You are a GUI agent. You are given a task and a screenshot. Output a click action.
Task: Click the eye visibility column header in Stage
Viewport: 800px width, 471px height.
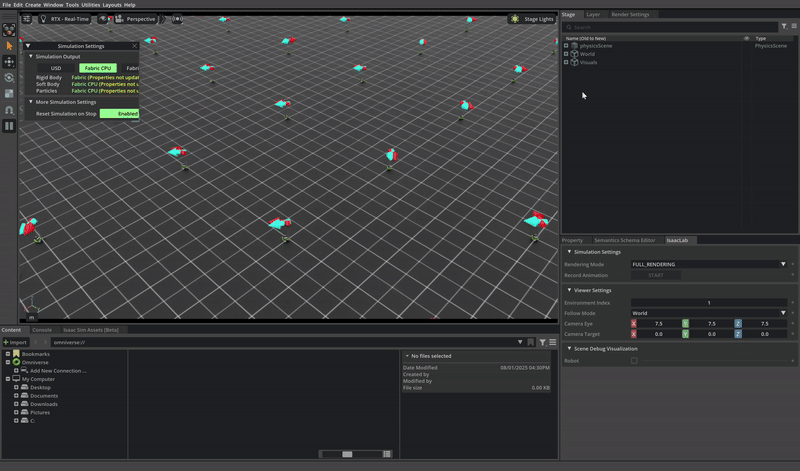(x=746, y=38)
